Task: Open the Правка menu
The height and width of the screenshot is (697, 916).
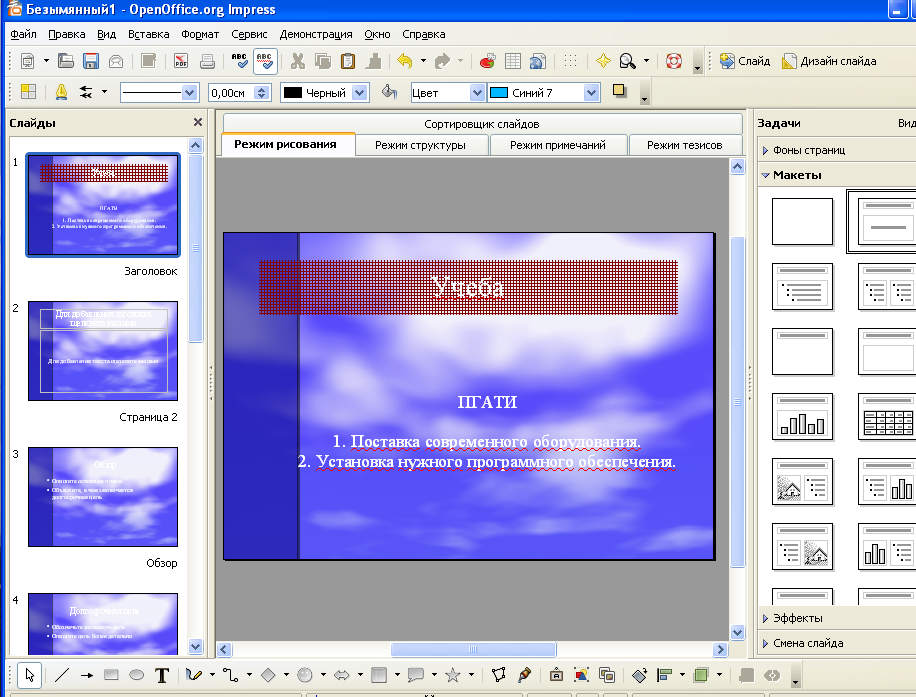Action: pos(67,34)
